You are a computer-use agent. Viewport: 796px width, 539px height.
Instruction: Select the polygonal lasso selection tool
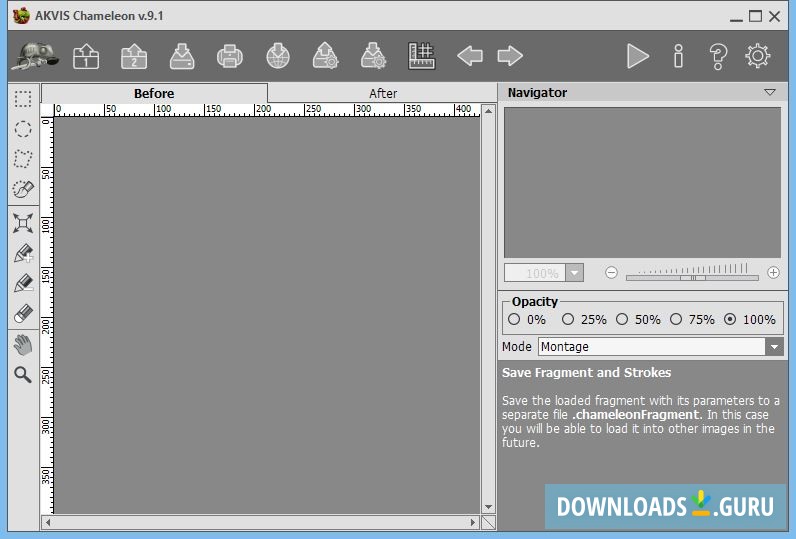pos(23,159)
